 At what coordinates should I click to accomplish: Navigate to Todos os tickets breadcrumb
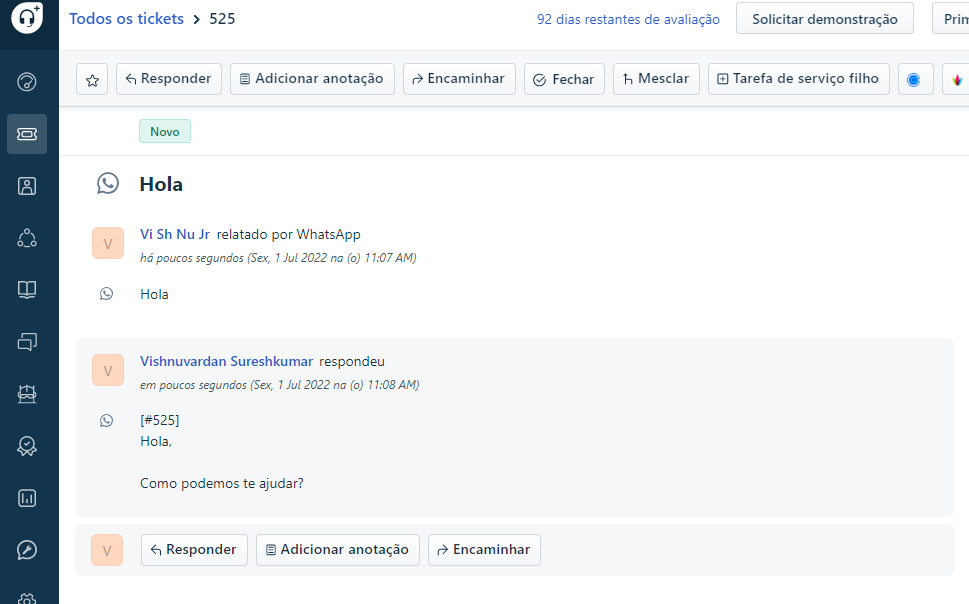coord(126,18)
